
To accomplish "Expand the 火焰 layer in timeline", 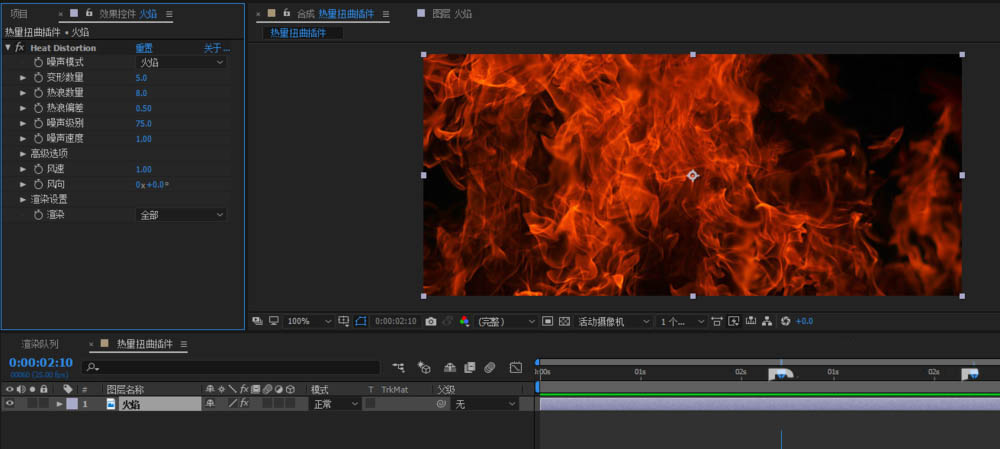I will point(59,404).
